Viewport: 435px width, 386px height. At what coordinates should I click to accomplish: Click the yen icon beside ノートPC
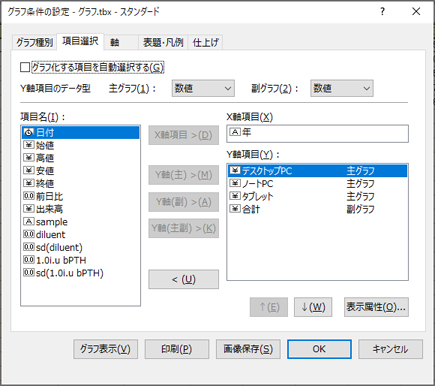235,183
